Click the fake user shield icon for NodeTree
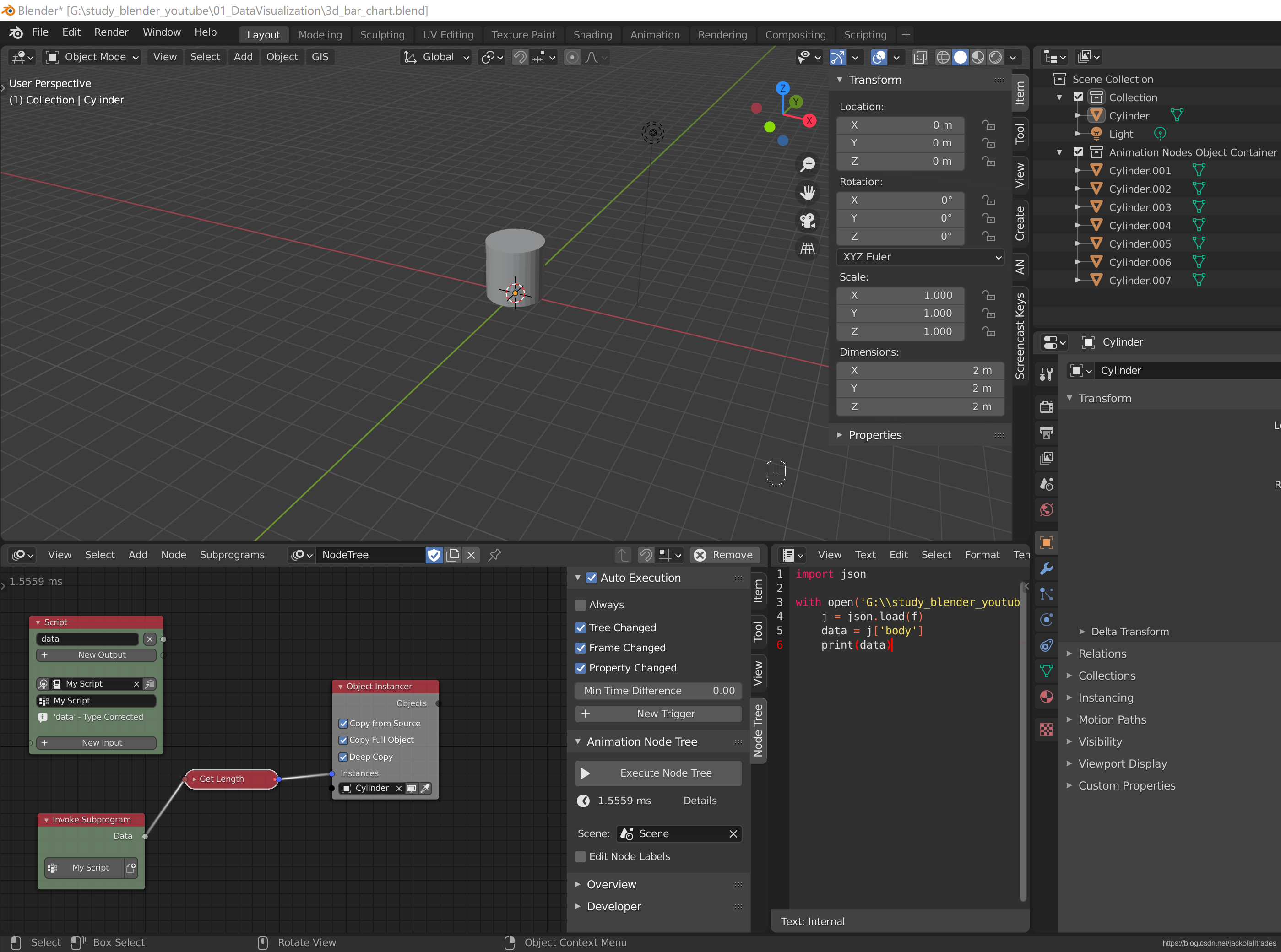 point(434,555)
